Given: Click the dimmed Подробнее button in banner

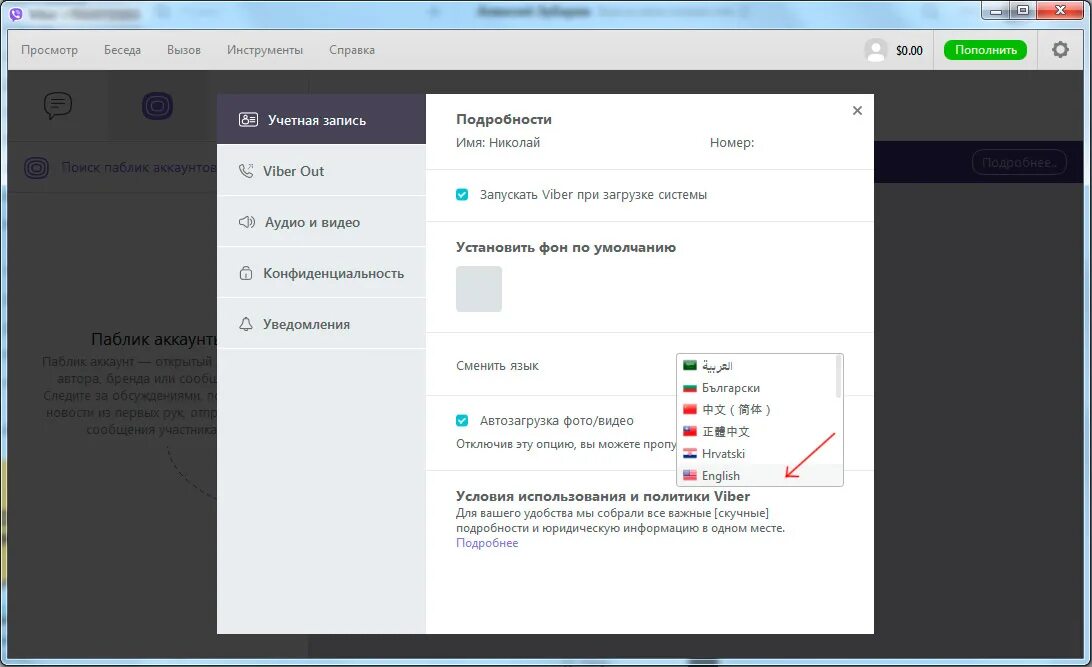Looking at the screenshot, I should [1019, 163].
